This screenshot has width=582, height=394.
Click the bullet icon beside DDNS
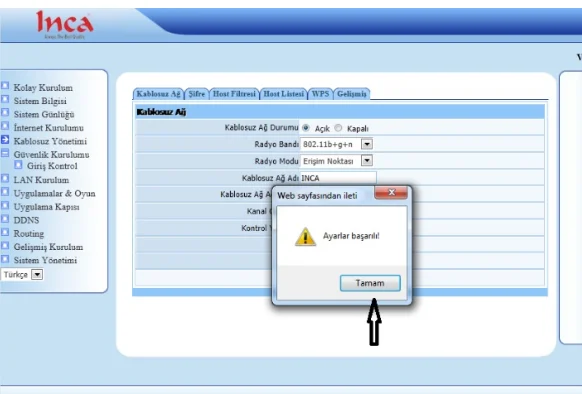(5, 218)
